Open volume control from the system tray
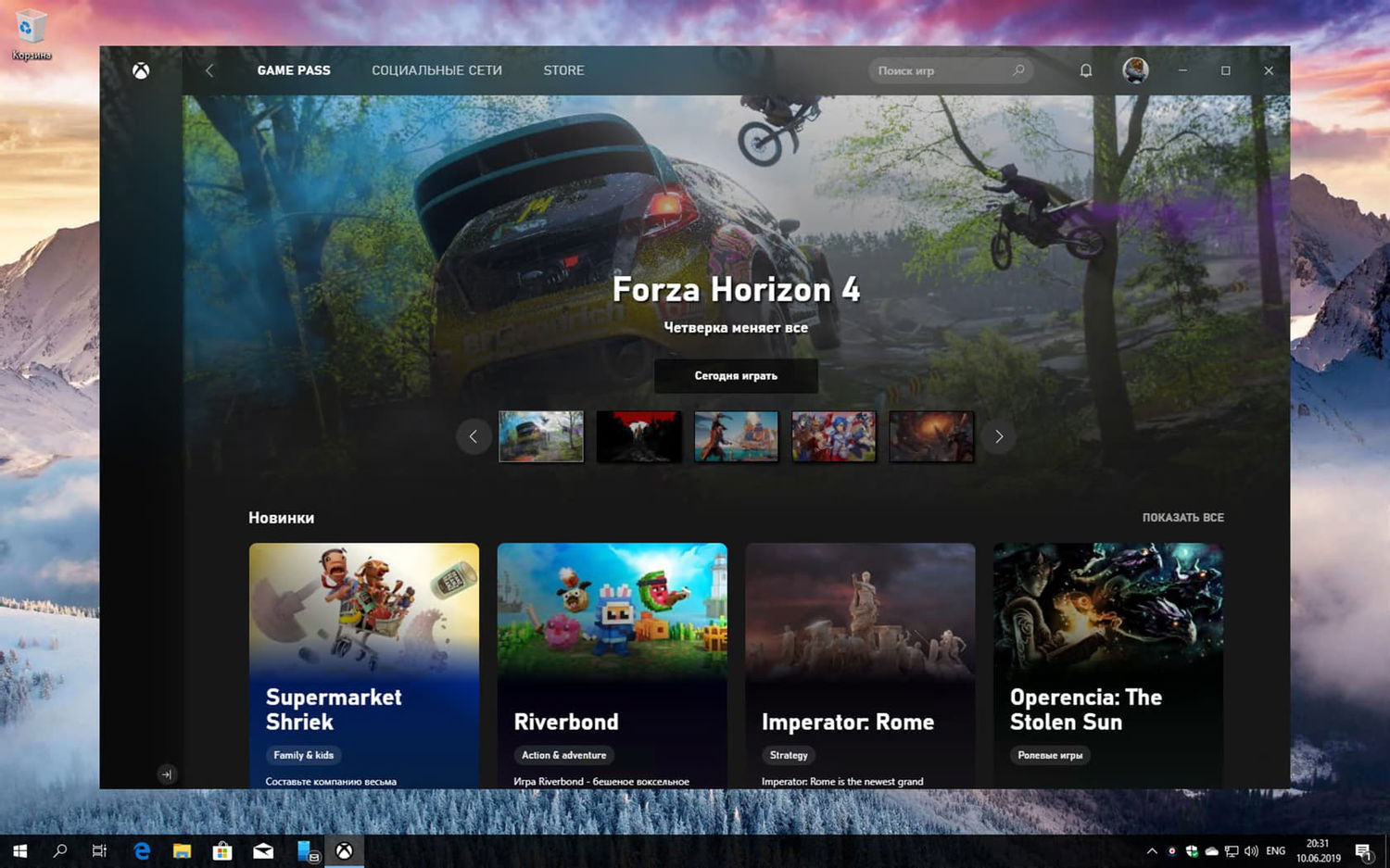The width and height of the screenshot is (1390, 868). [1251, 850]
